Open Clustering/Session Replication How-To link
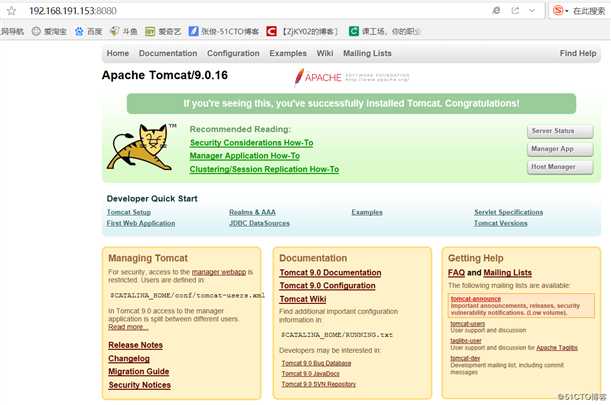Image resolution: width=611 pixels, height=405 pixels. pyautogui.click(x=264, y=169)
